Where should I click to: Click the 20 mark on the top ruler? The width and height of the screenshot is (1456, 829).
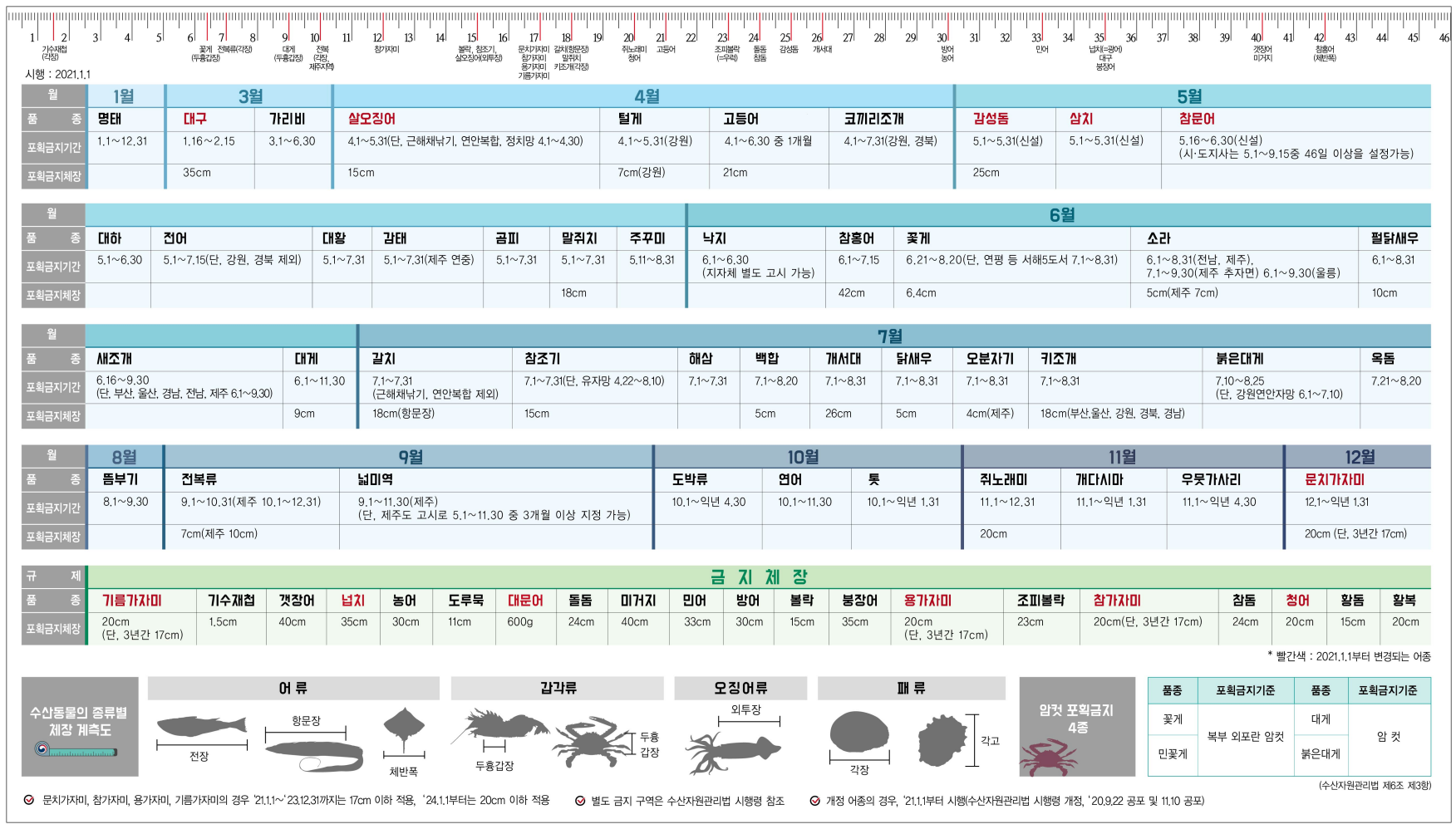coord(629,37)
